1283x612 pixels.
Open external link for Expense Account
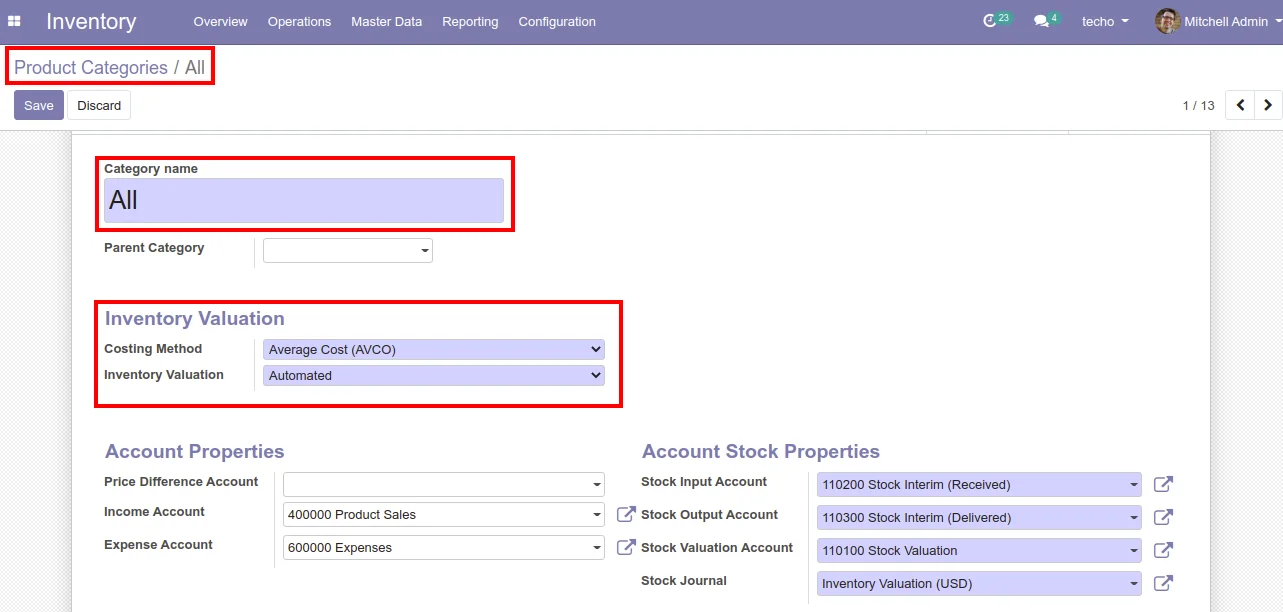click(626, 547)
